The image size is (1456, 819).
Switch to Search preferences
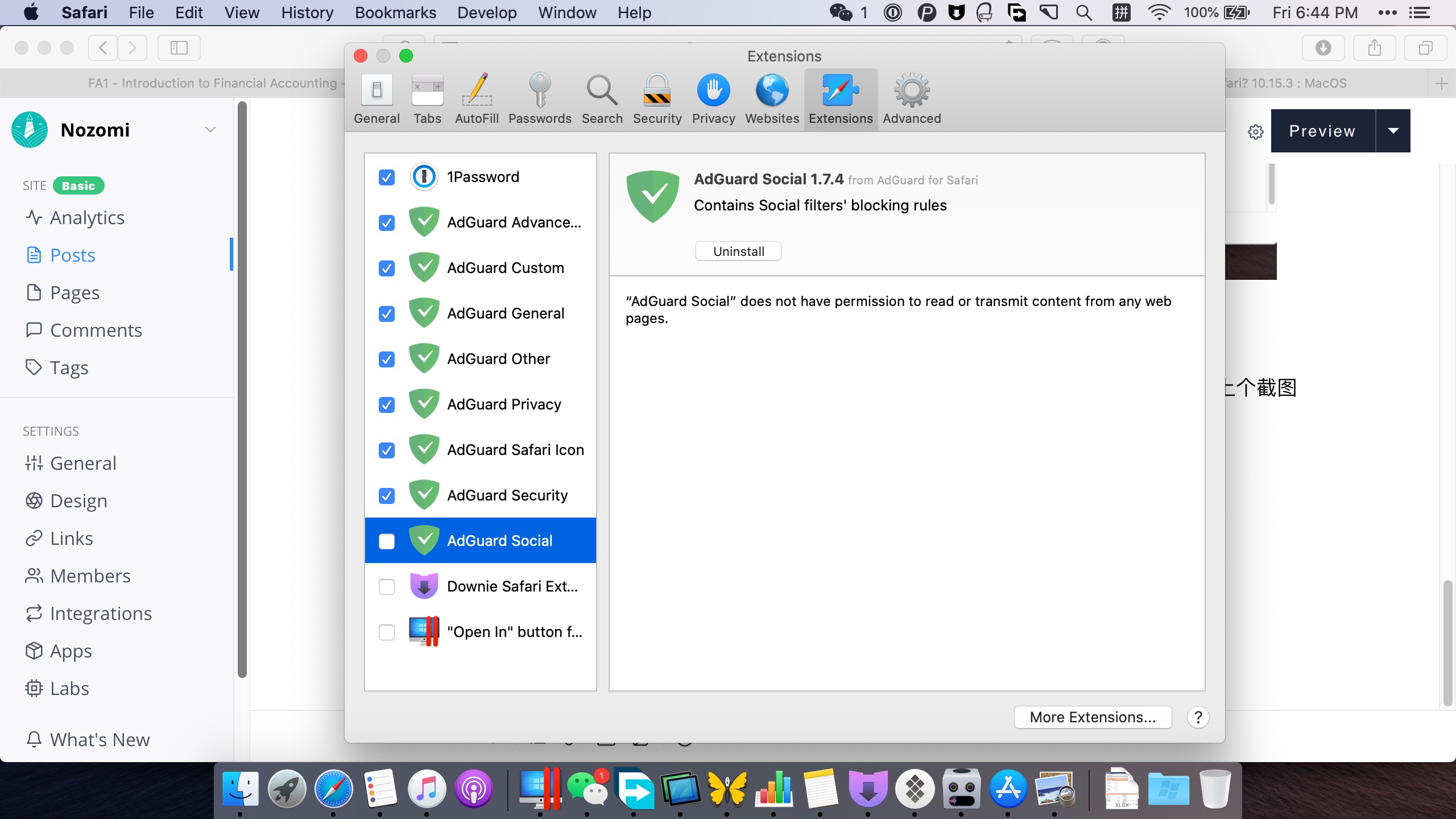coord(602,99)
